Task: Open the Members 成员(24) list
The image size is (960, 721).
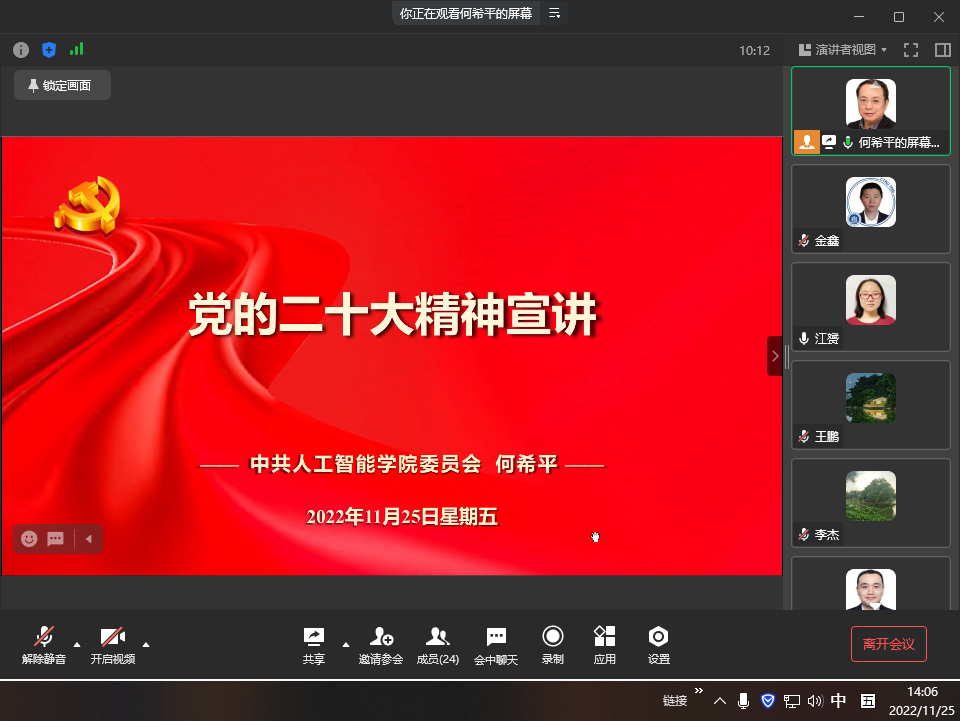Action: click(x=437, y=645)
